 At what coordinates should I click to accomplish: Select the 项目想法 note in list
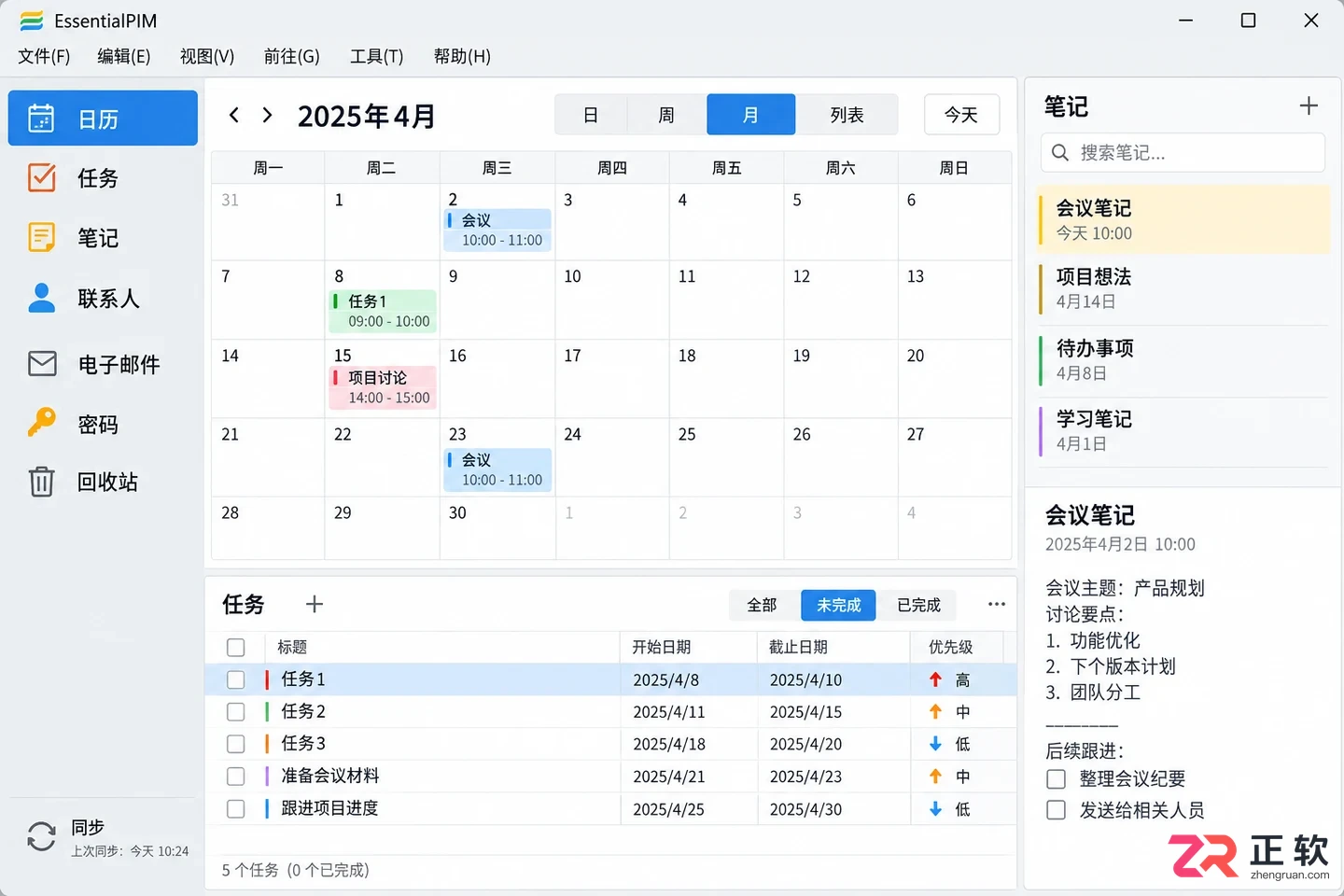pyautogui.click(x=1183, y=288)
